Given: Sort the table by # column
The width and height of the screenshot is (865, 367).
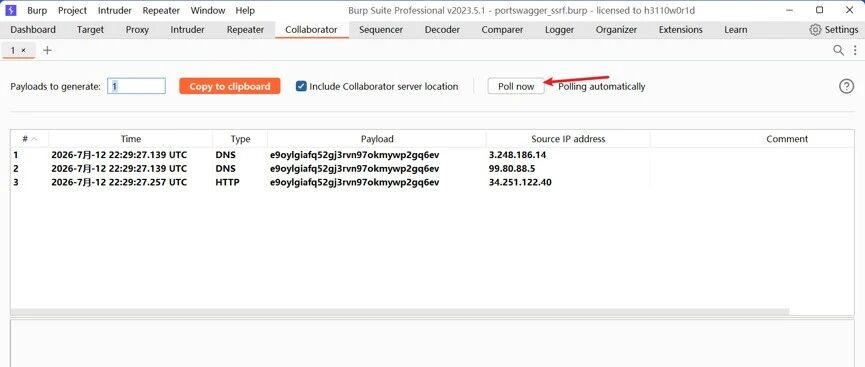Looking at the screenshot, I should tap(29, 139).
